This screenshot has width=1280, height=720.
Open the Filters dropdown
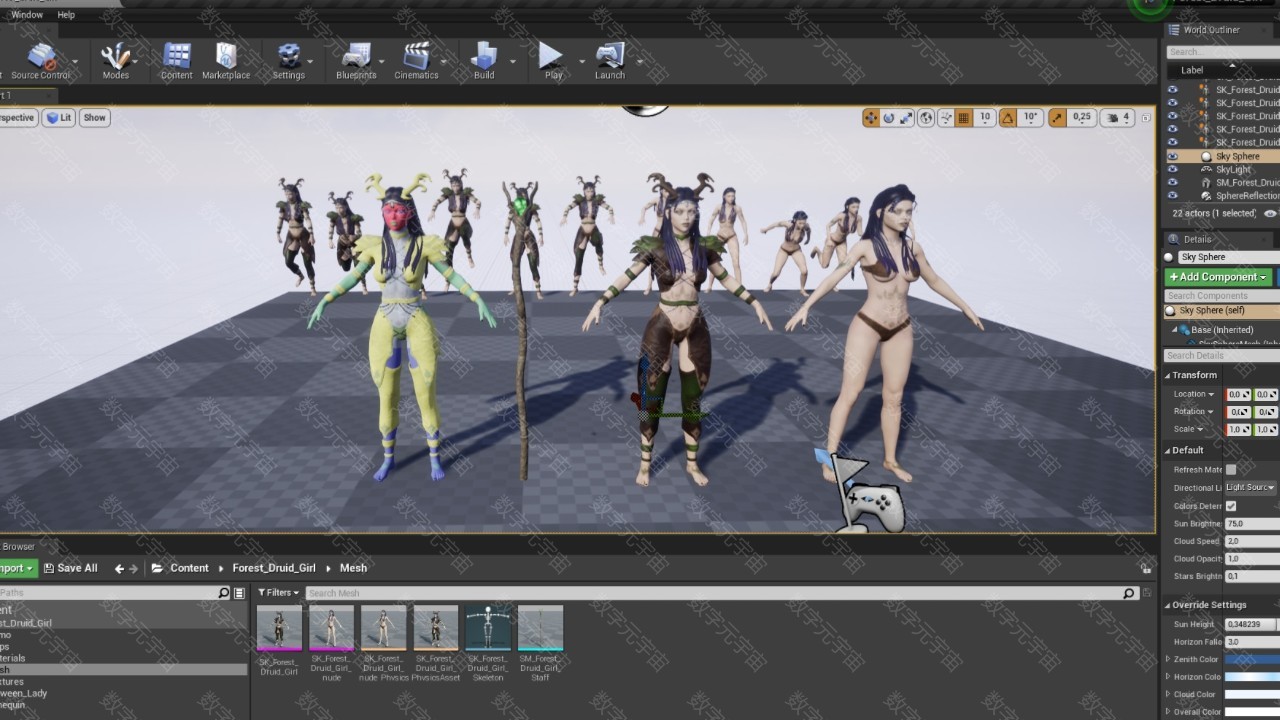[279, 593]
